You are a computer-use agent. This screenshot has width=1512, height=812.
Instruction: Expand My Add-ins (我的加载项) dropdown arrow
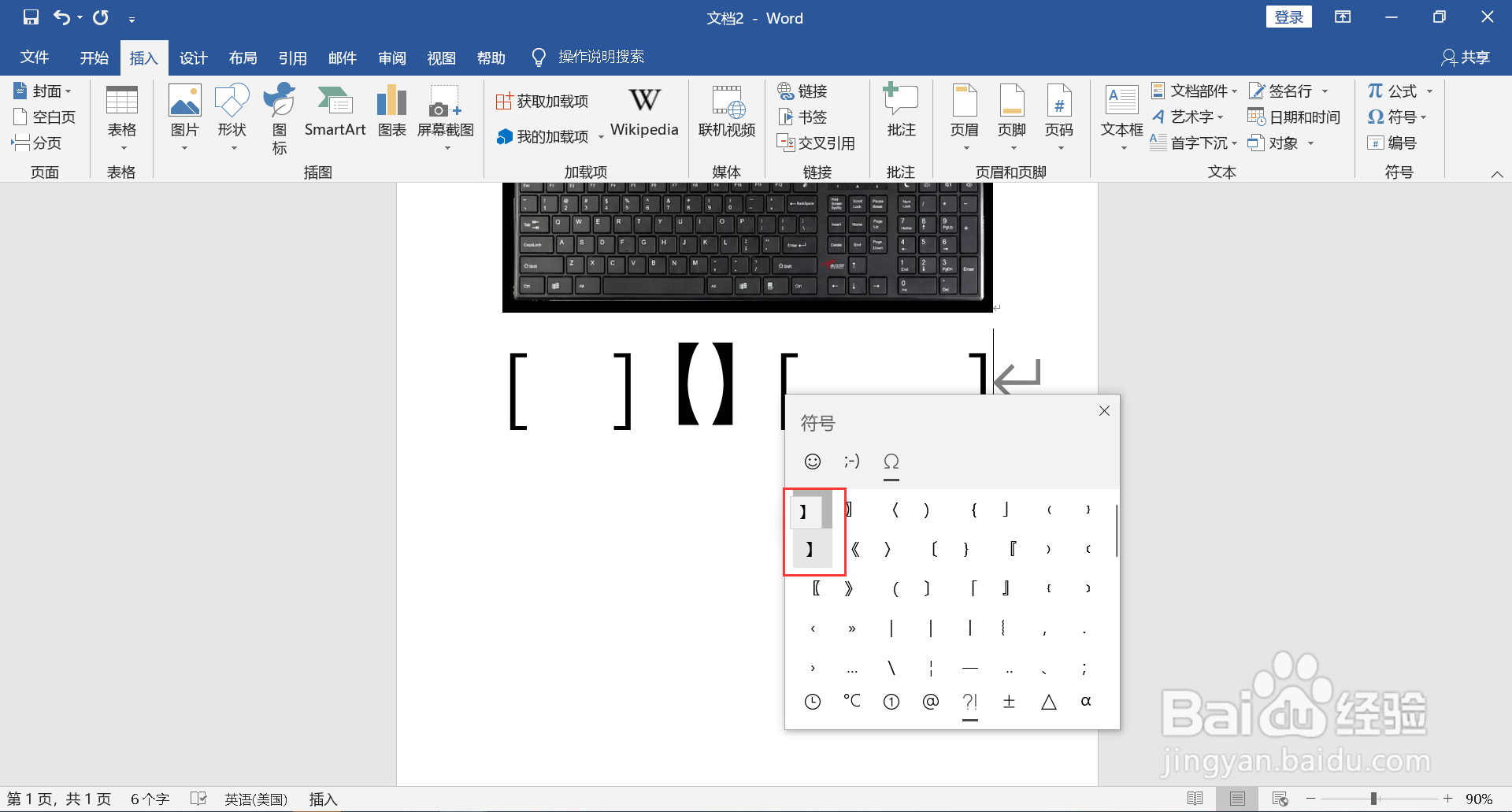[x=601, y=137]
